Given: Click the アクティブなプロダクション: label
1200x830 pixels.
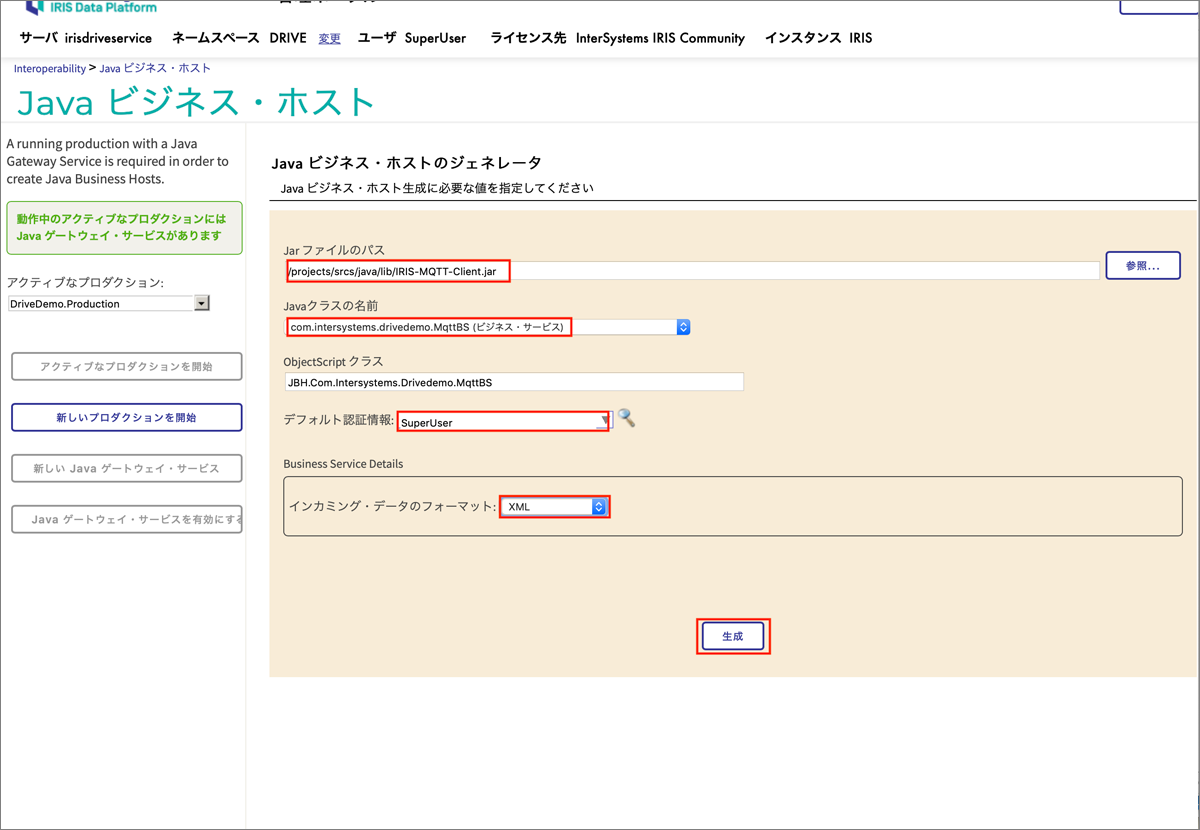Looking at the screenshot, I should pos(85,283).
